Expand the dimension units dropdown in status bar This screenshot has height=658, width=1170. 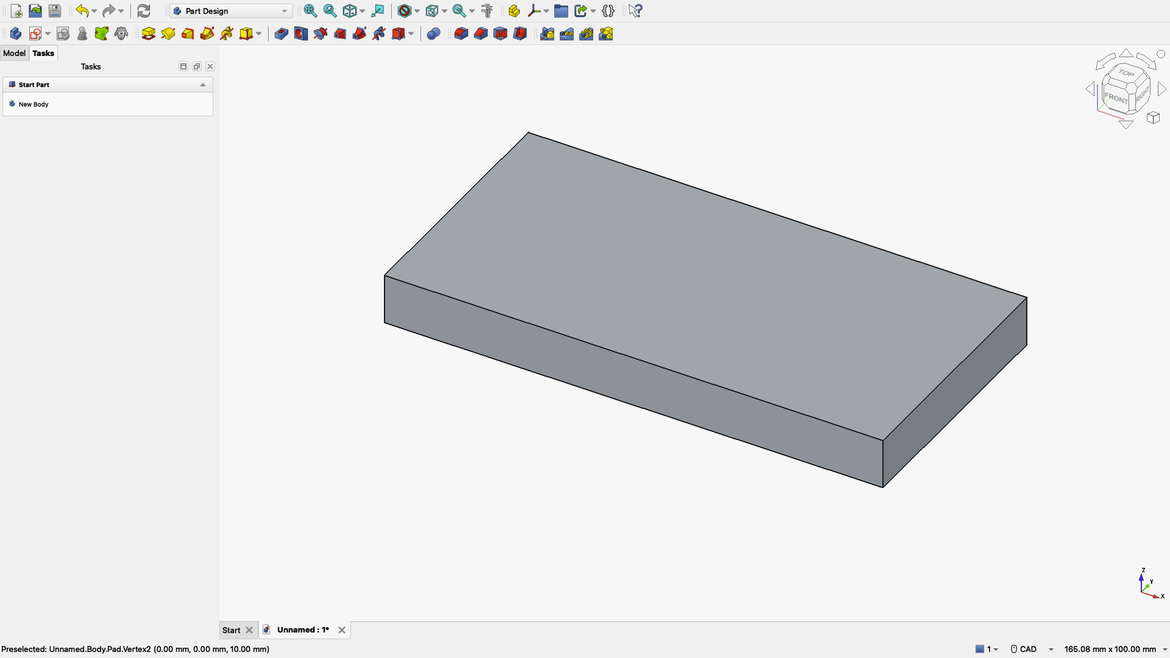pyautogui.click(x=1165, y=649)
